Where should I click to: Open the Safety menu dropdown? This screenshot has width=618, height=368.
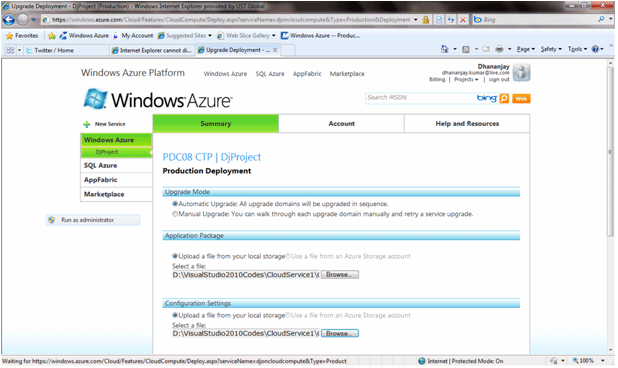(x=551, y=49)
